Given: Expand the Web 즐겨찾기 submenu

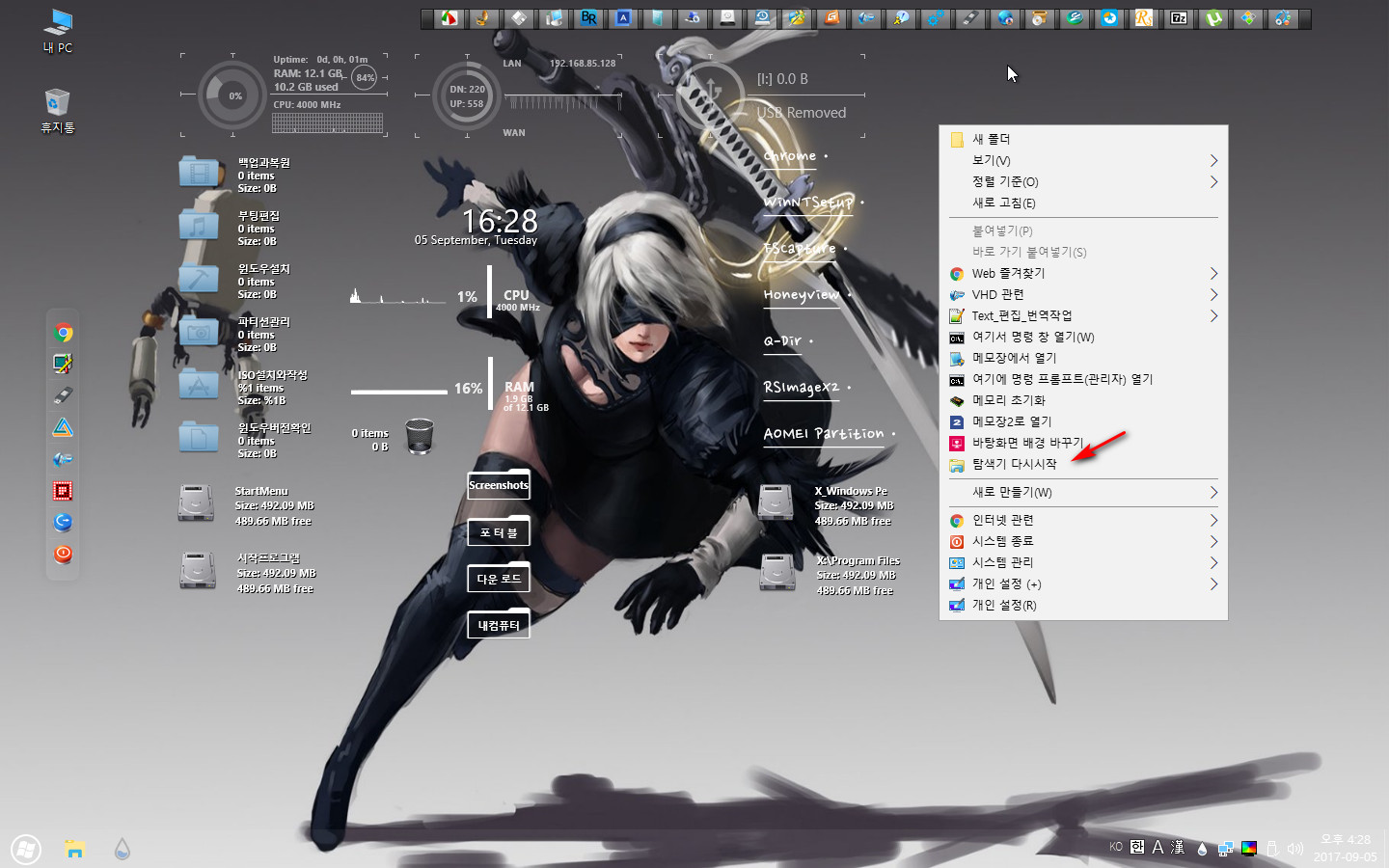Looking at the screenshot, I should click(x=1083, y=273).
